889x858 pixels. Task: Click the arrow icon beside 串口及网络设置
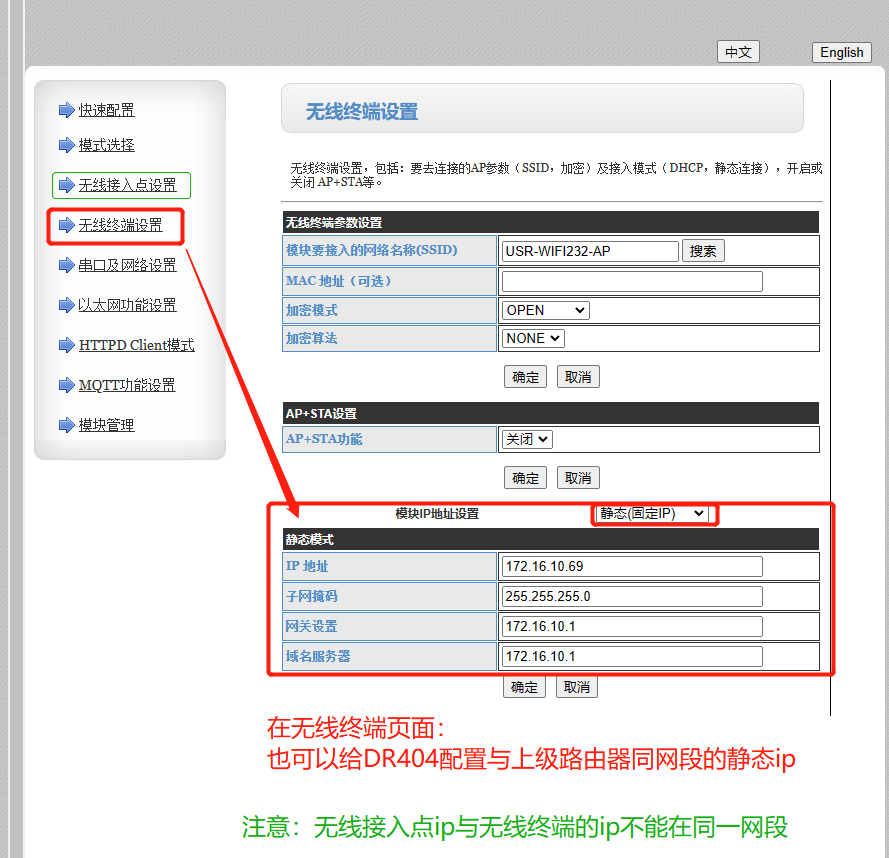click(67, 265)
